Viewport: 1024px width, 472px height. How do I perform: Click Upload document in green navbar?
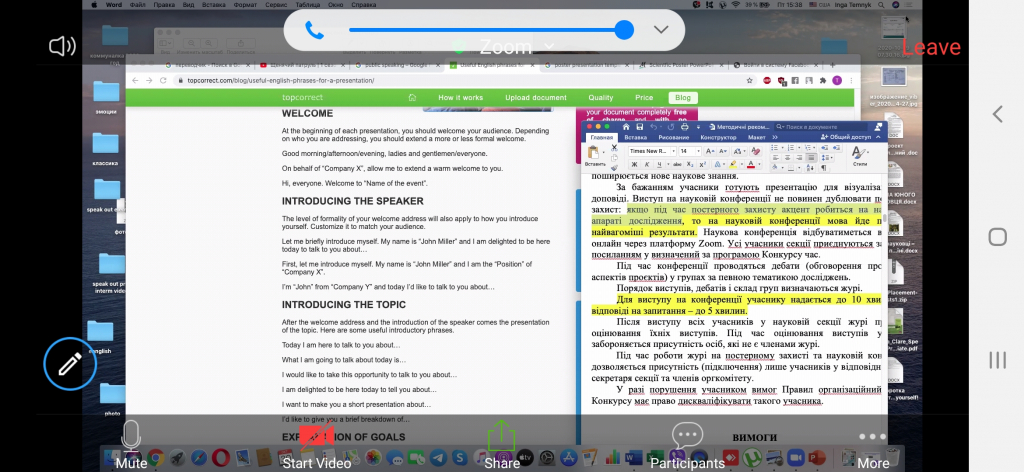(536, 98)
